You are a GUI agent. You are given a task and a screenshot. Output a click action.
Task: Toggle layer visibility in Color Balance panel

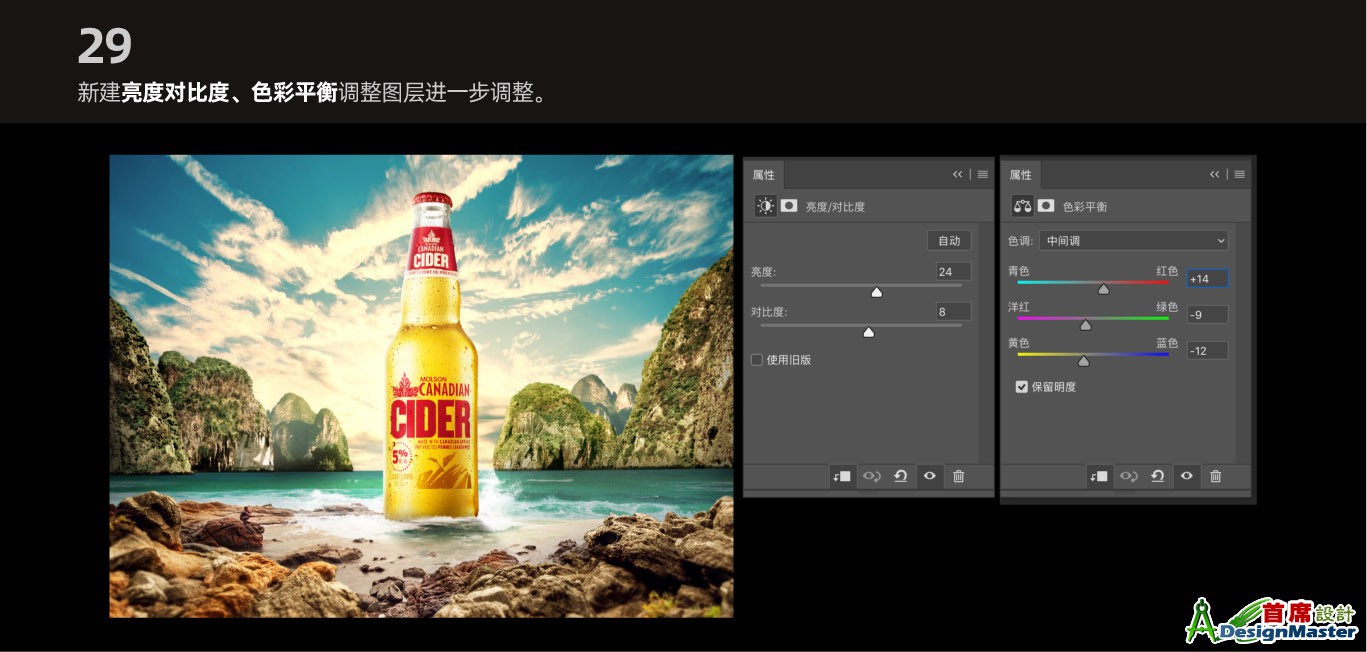tap(1186, 477)
